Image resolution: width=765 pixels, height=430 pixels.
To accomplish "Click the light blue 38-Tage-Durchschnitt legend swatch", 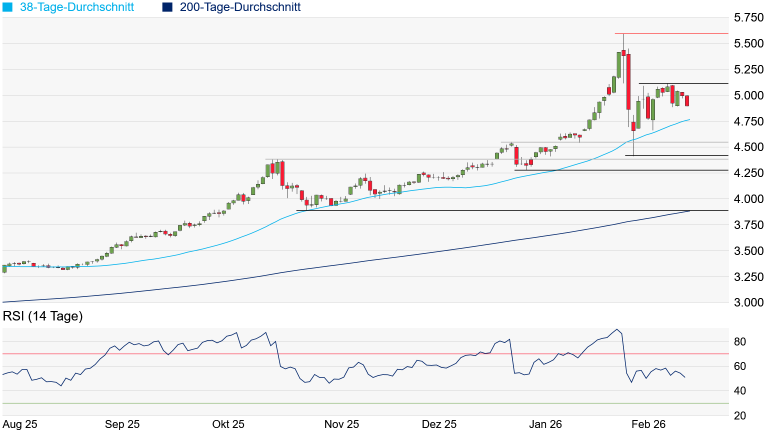I will (8, 7).
